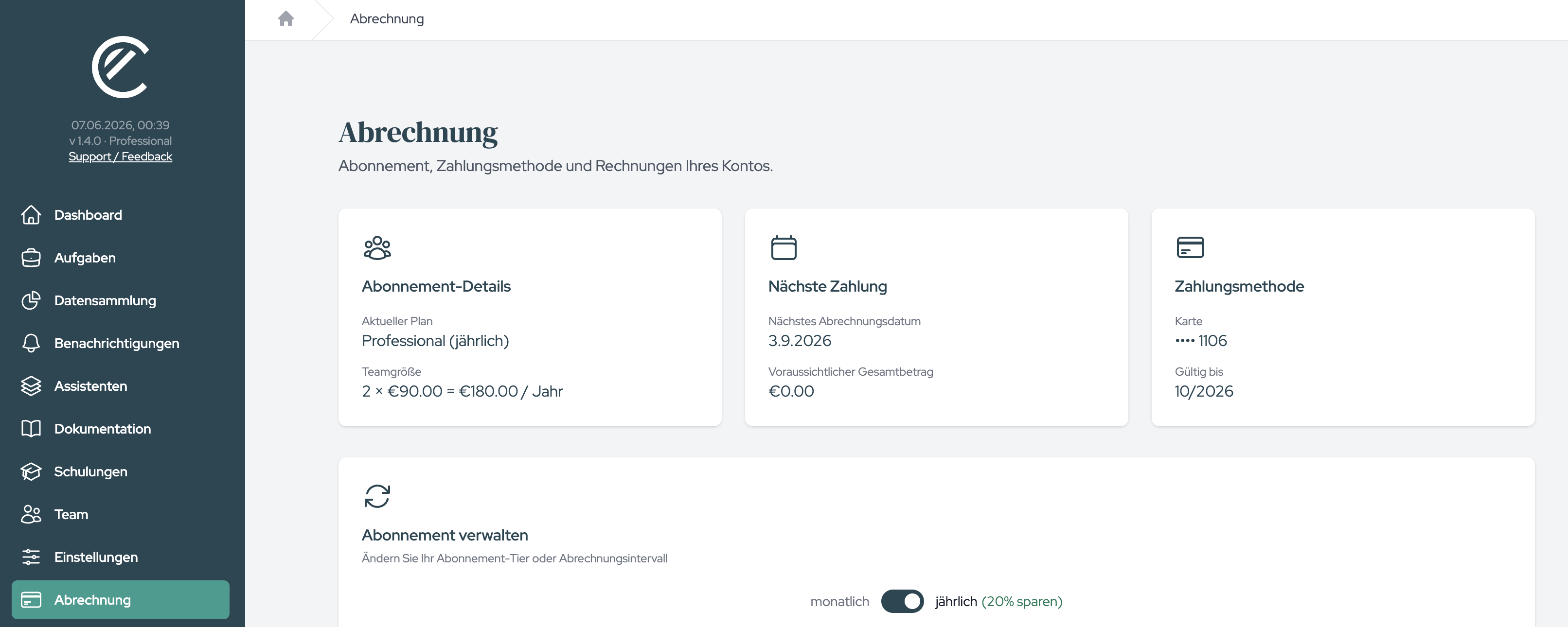Click the Einstellungen sliders icon
This screenshot has height=627, width=1568.
pyautogui.click(x=31, y=557)
